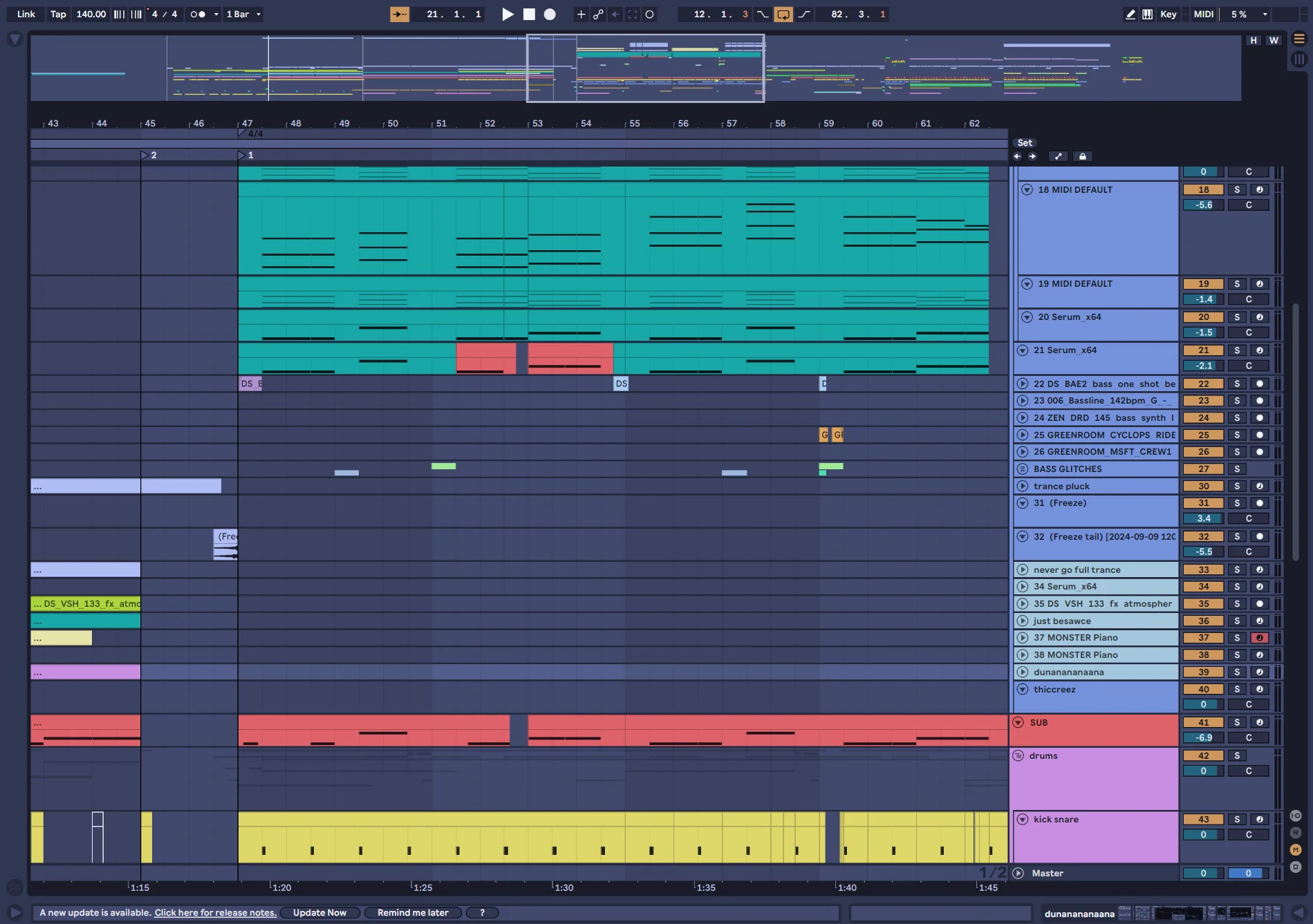Fold the SUB track
The image size is (1313, 924).
(x=1018, y=722)
